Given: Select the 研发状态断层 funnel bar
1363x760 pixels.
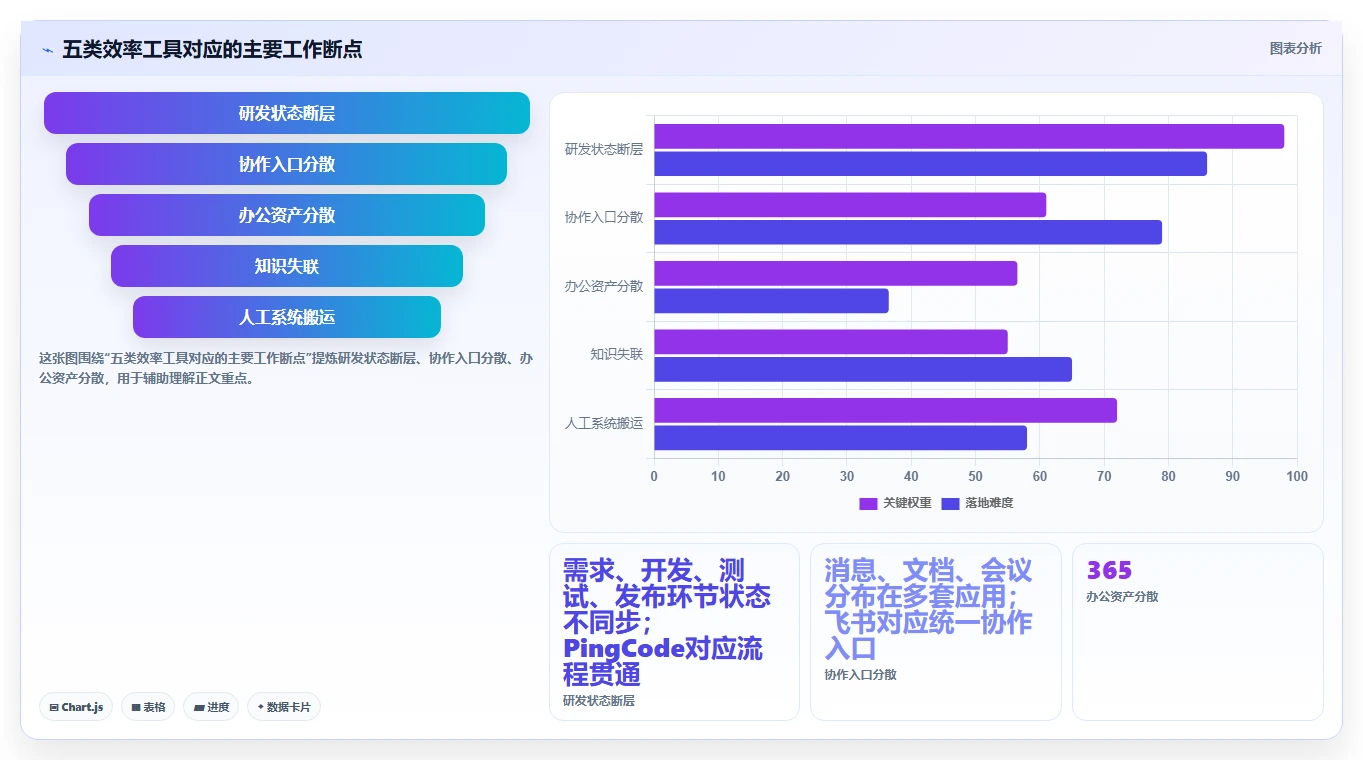Looking at the screenshot, I should [x=287, y=113].
